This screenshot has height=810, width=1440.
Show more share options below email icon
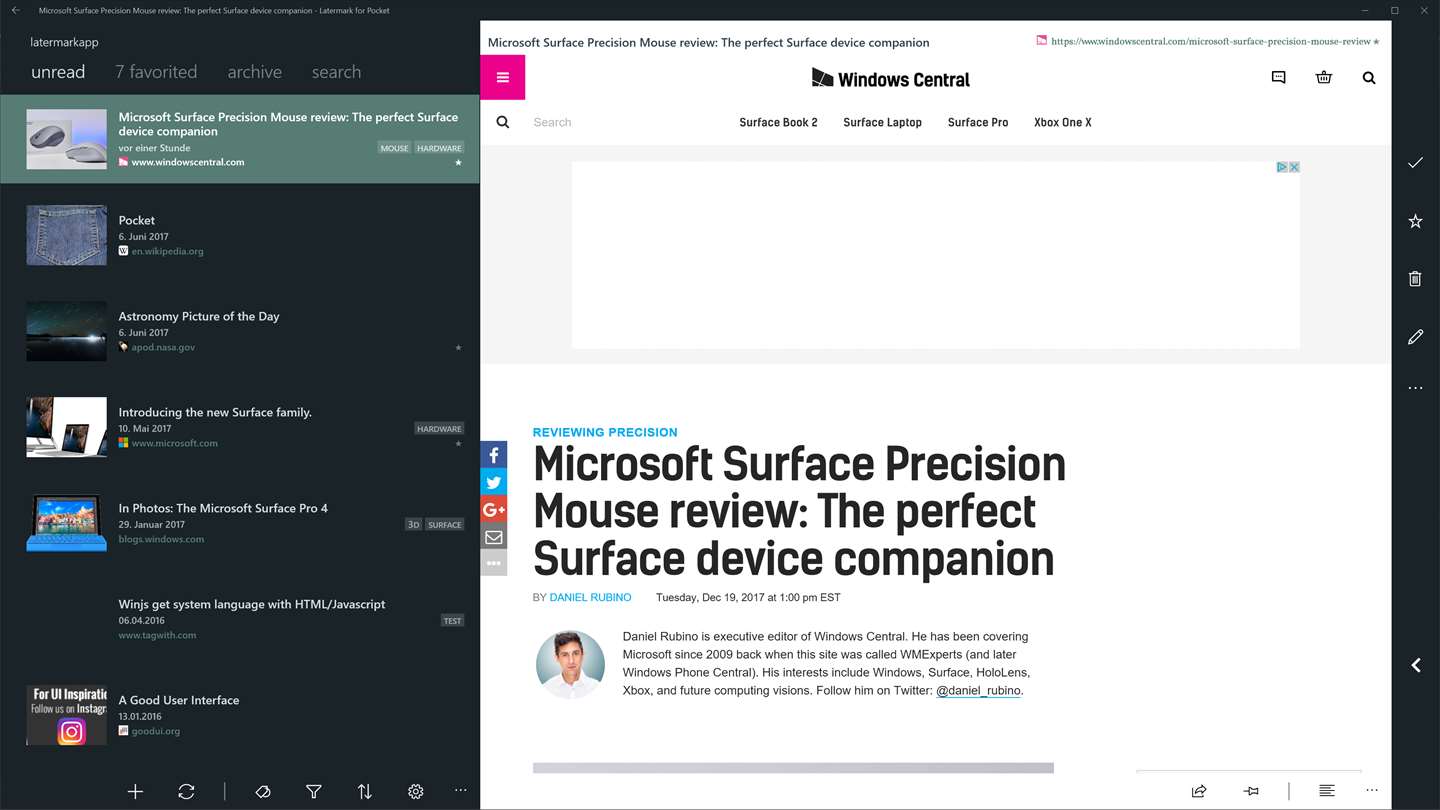(x=493, y=563)
